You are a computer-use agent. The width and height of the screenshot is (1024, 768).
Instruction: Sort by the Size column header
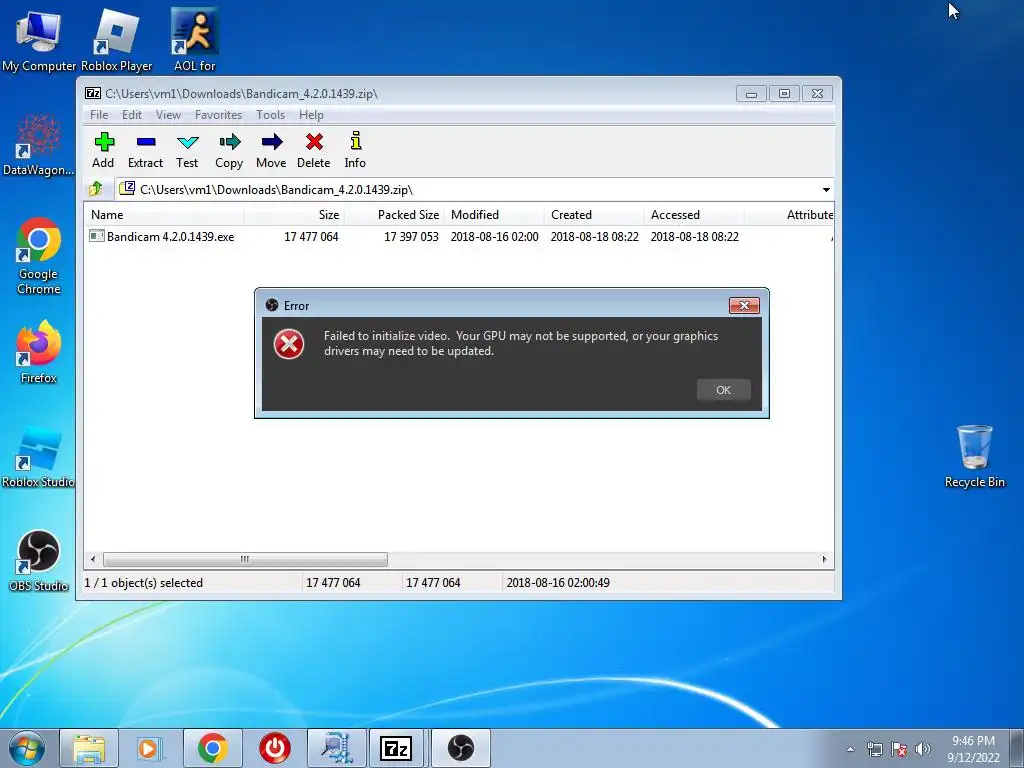(295, 215)
